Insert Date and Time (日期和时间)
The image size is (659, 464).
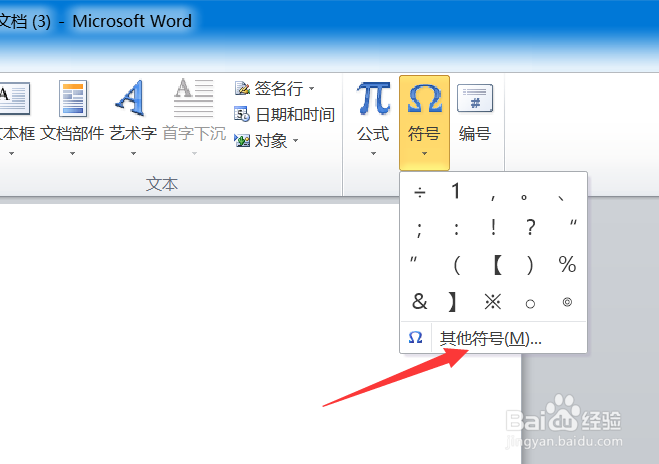[x=285, y=114]
